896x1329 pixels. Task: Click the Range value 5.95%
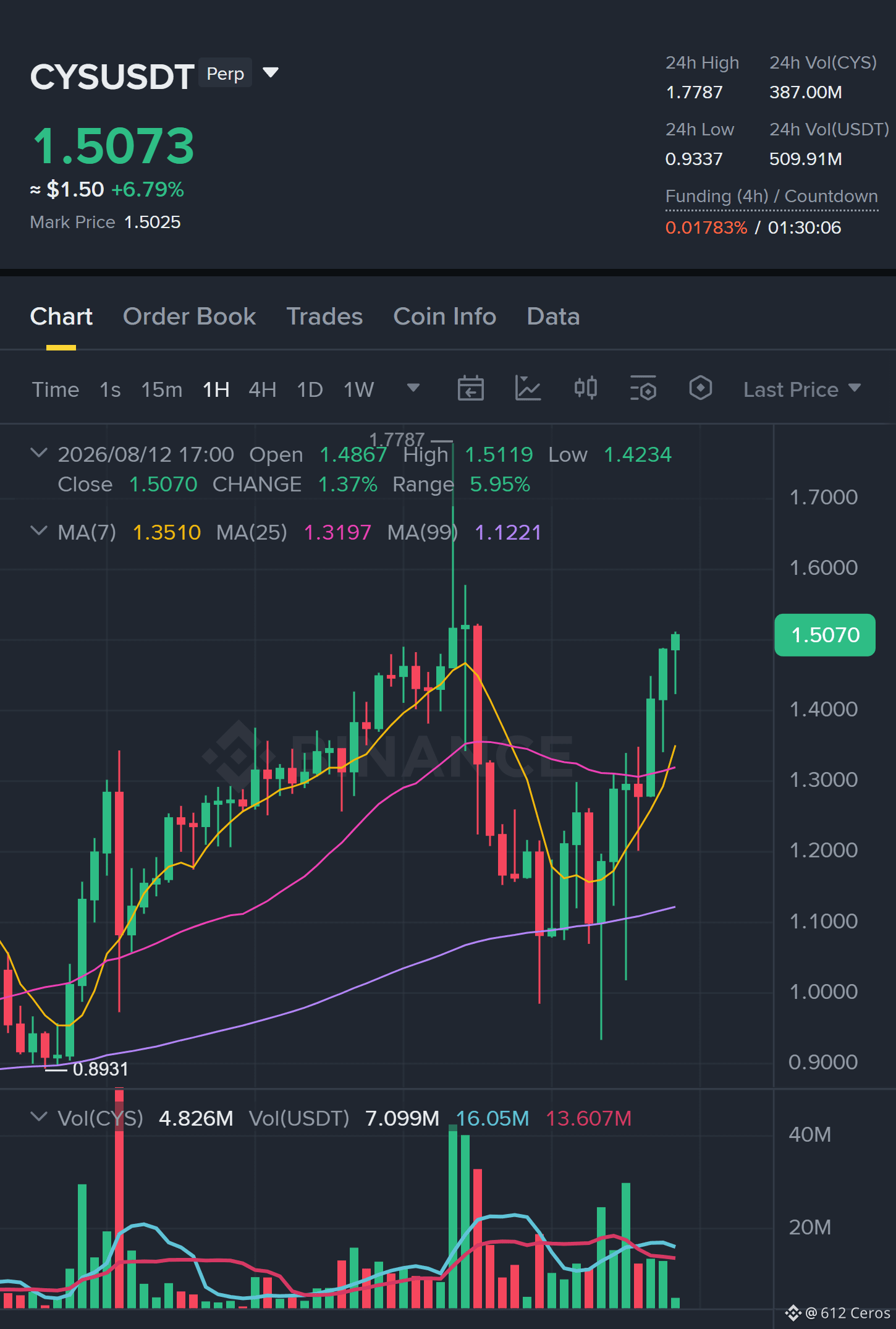[x=500, y=484]
